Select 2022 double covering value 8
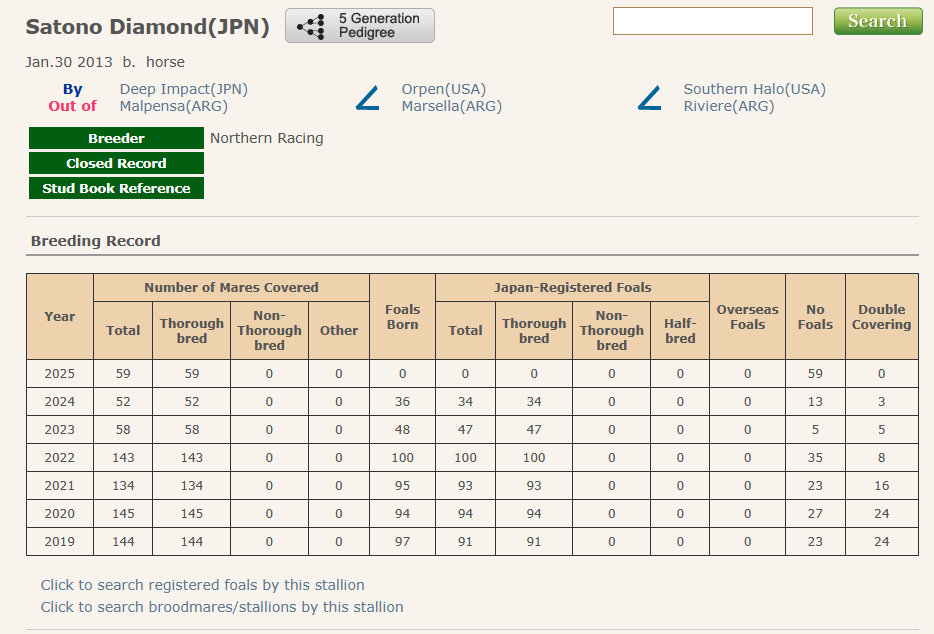The width and height of the screenshot is (934, 634). [x=882, y=458]
